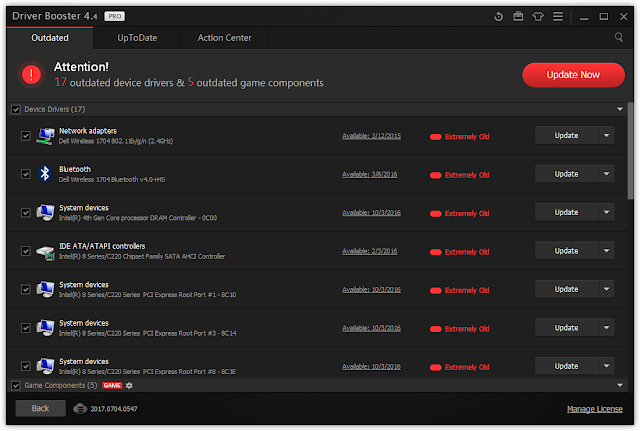Expand the Game Components section arrow
The image size is (640, 431).
click(620, 385)
